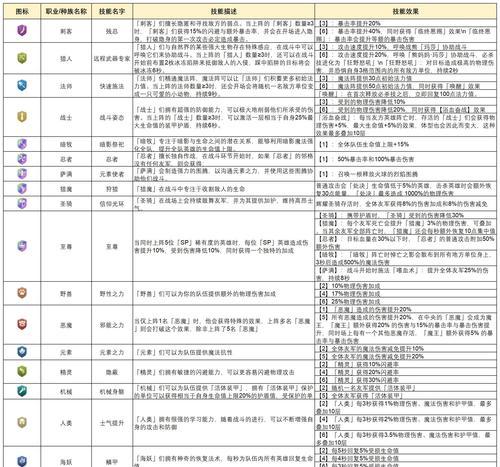The height and width of the screenshot is (467, 500).
Task: Click the 50%暴击率和100%暴击伤害 effect cell
Action: 405,159
